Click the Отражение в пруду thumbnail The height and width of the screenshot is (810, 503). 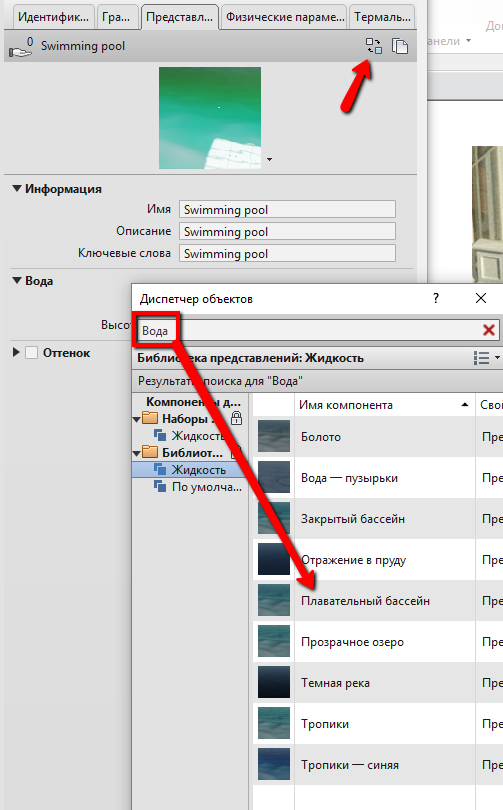(274, 559)
